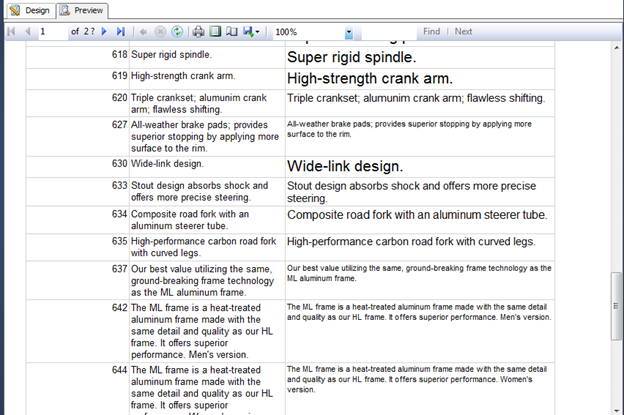Select the cell with ID 642
624x415 pixels.
point(78,331)
